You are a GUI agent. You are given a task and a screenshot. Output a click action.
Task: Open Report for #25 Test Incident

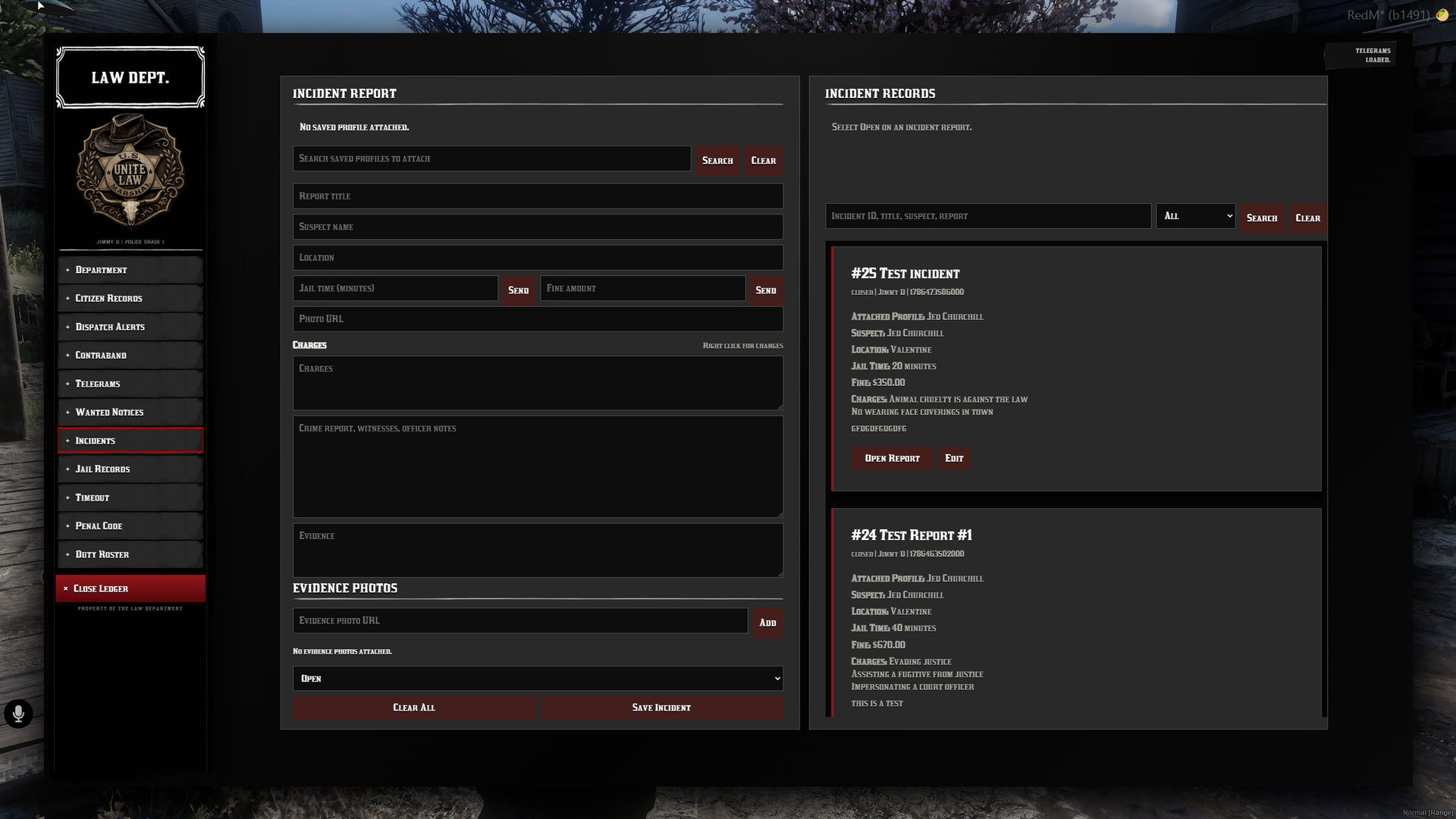coord(892,458)
